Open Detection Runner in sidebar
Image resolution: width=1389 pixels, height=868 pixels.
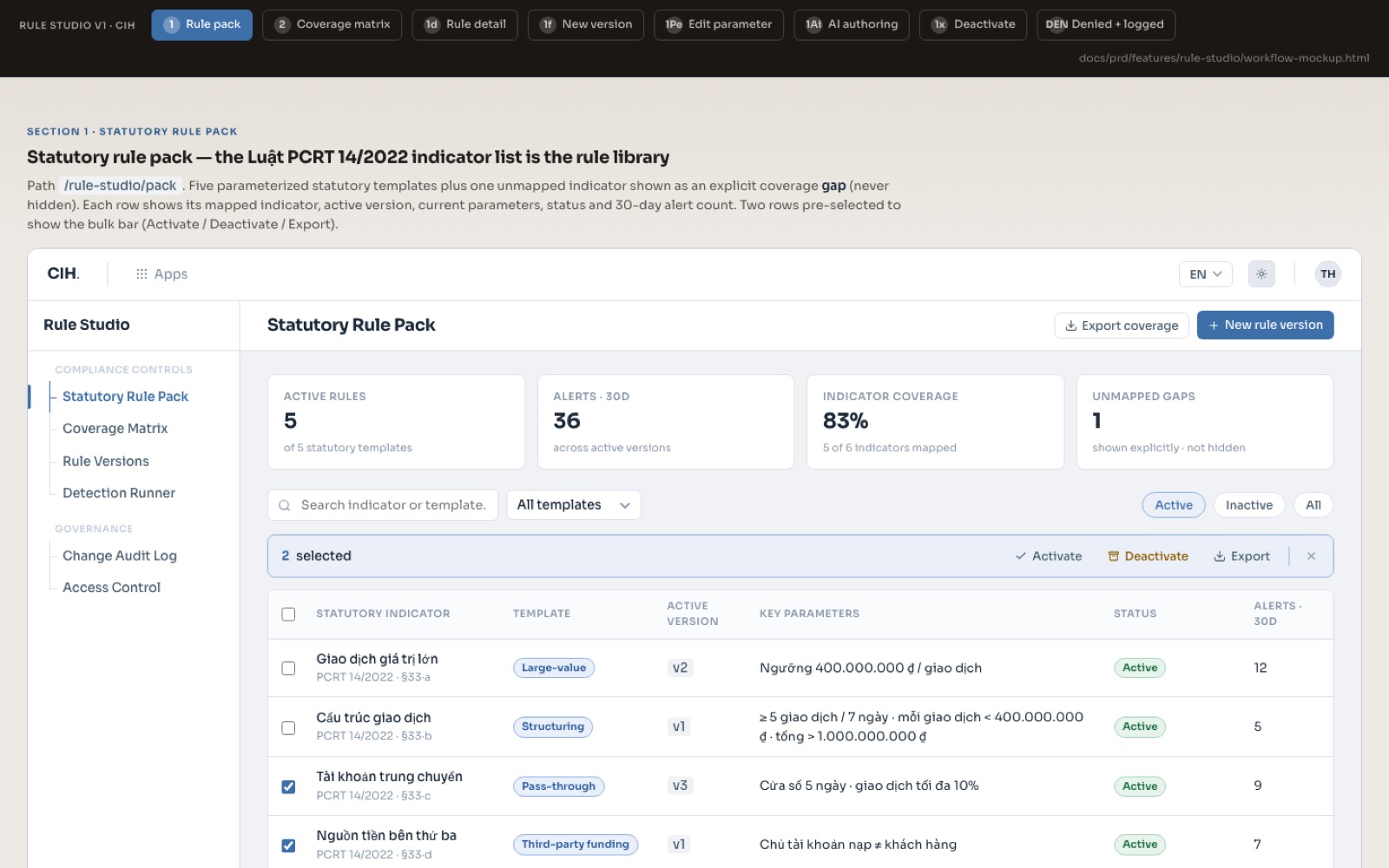119,493
